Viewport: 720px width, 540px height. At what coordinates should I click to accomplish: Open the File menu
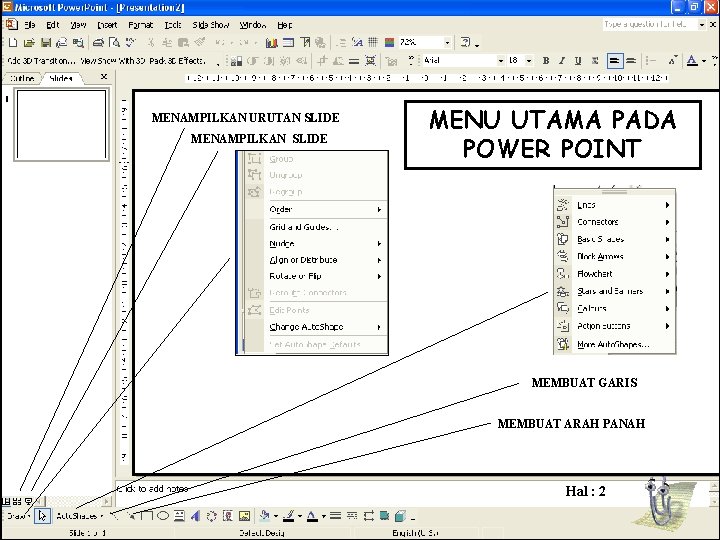pos(30,25)
